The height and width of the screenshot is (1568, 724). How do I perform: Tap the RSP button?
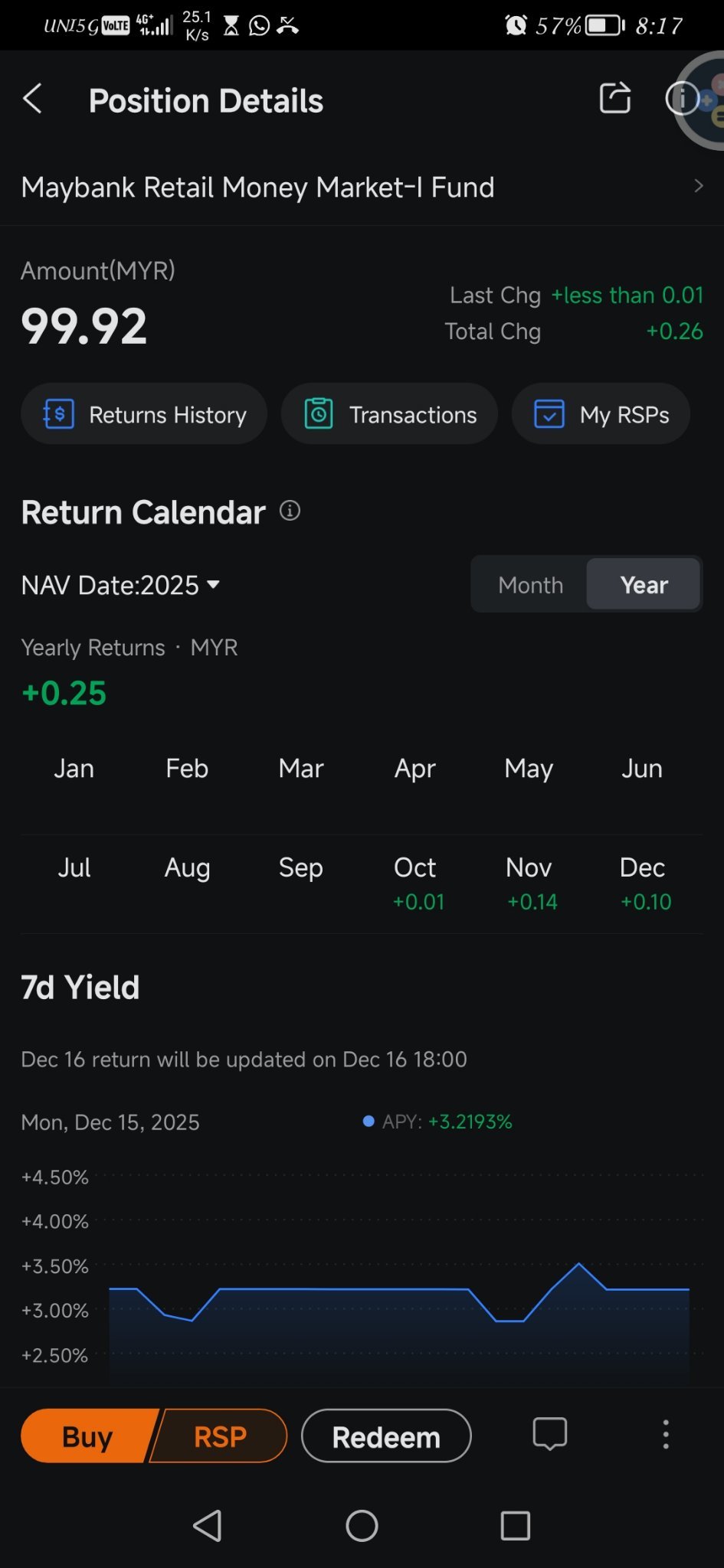220,1436
